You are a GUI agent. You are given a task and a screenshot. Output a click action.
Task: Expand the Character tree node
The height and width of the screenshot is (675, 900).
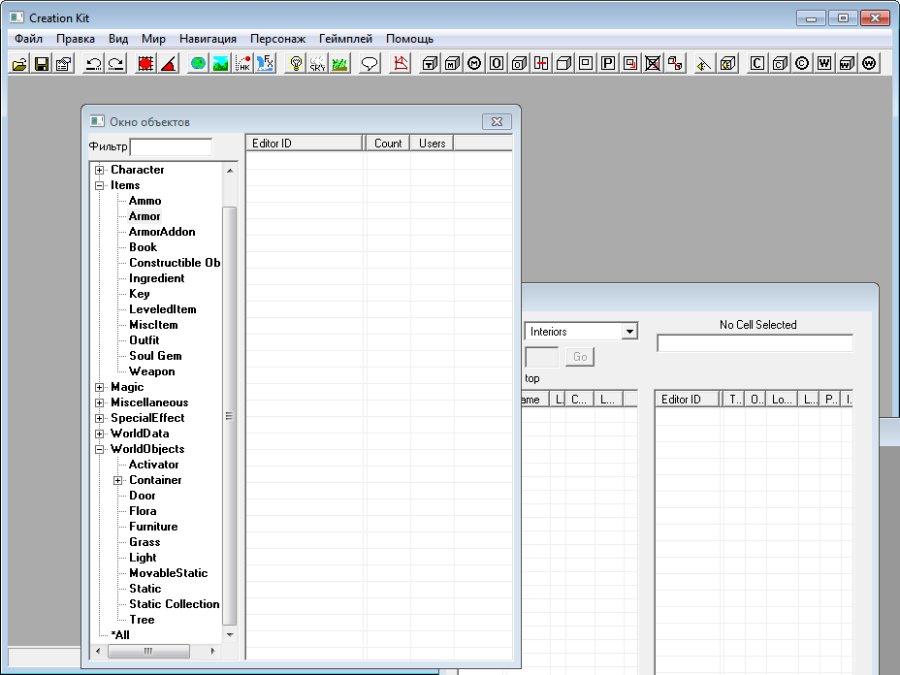[100, 170]
